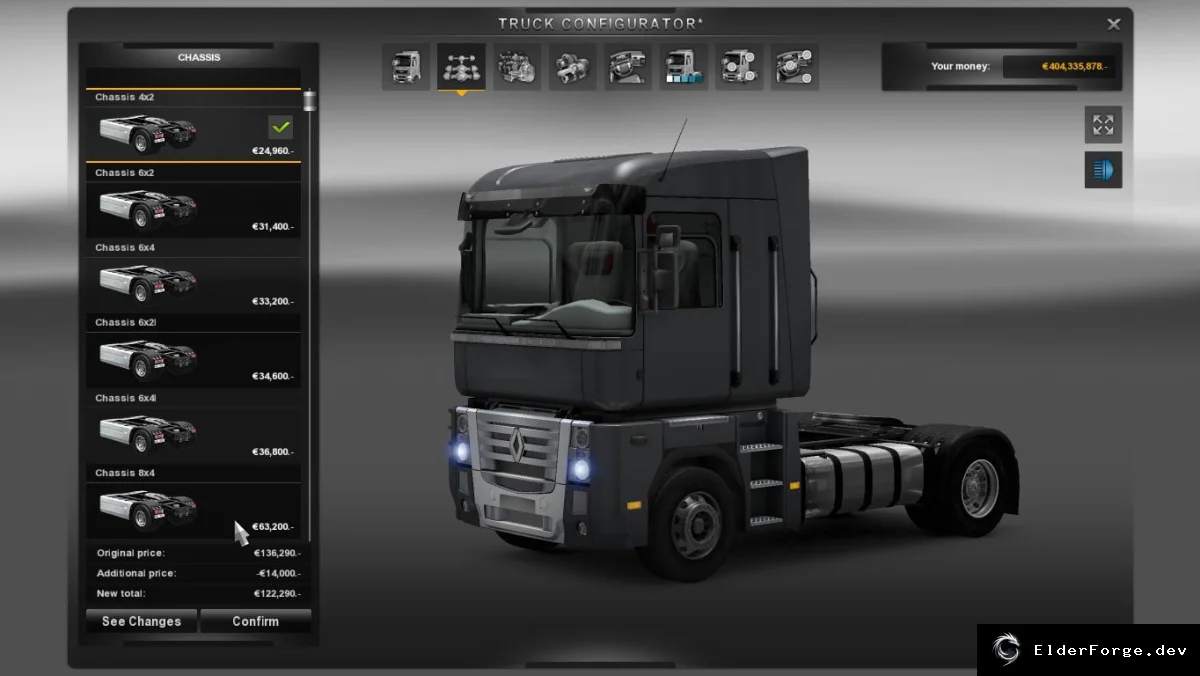This screenshot has width=1200, height=676.
Task: Close the Truck Configurator window
Action: click(1113, 24)
